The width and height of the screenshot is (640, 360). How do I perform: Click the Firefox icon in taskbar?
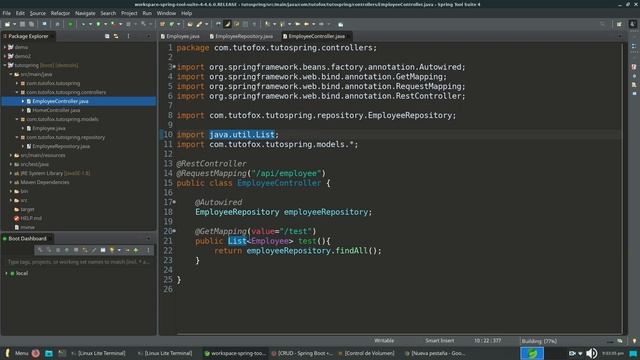click(x=36, y=353)
